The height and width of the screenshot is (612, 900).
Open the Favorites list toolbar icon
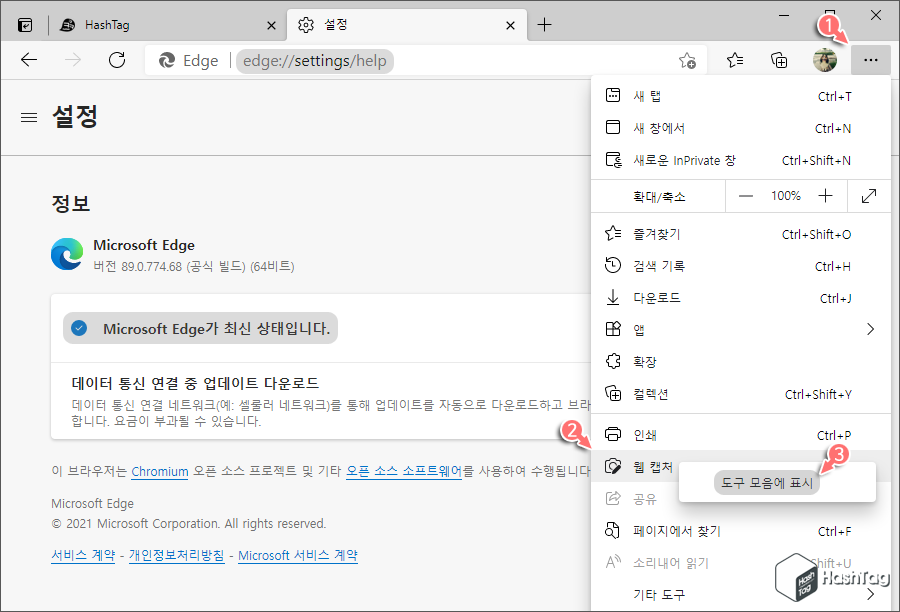point(735,60)
